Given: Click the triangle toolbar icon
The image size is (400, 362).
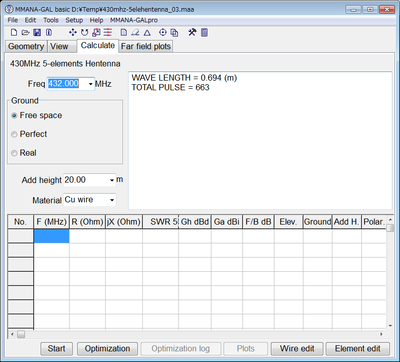Looking at the screenshot, I should (x=147, y=33).
